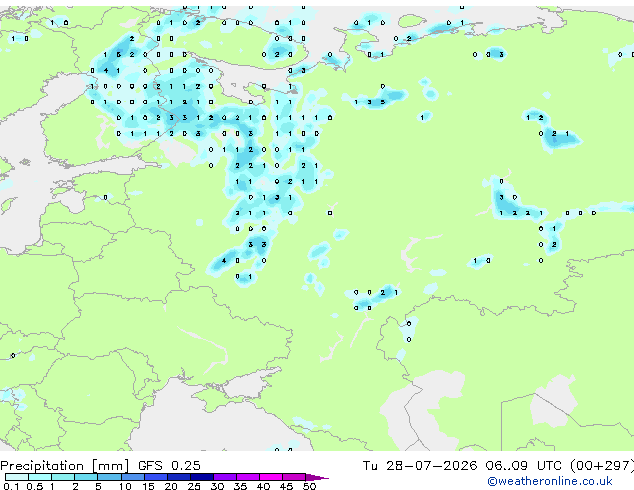634x490 pixels.
Task: Click the '06..09 UTC' time range text
Action: point(523,466)
